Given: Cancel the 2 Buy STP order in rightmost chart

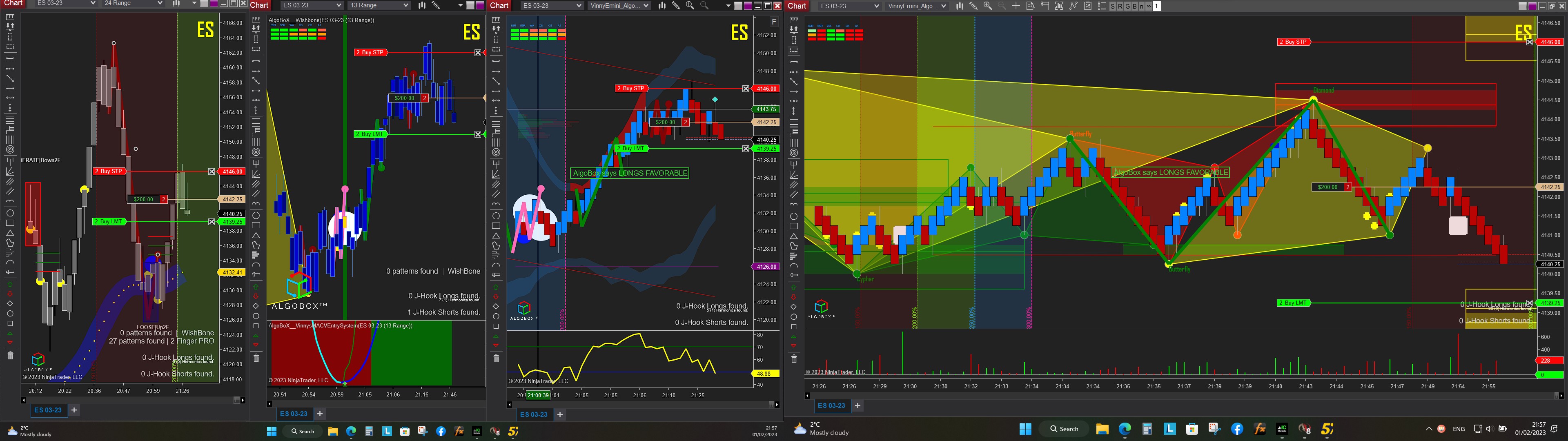Looking at the screenshot, I should (1530, 42).
